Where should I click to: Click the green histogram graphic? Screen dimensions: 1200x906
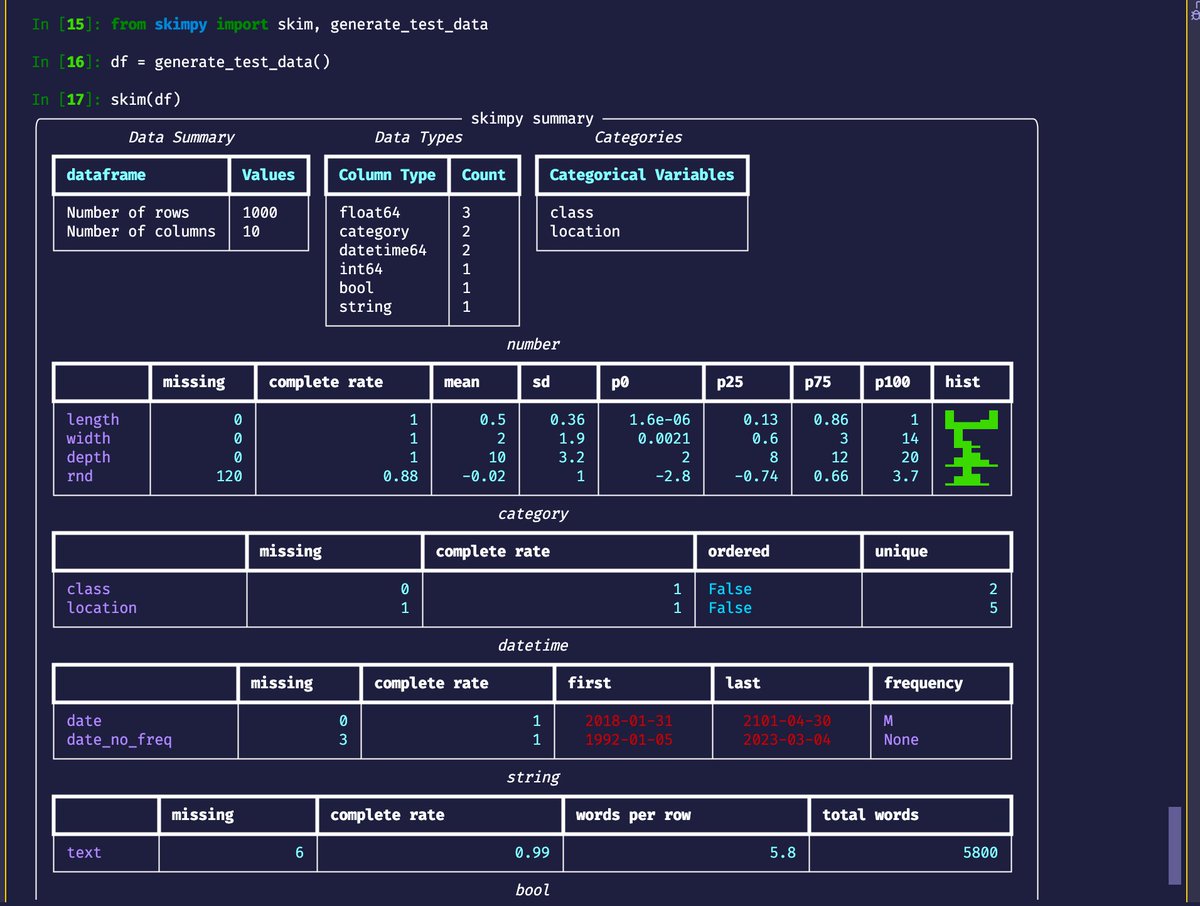(x=970, y=448)
